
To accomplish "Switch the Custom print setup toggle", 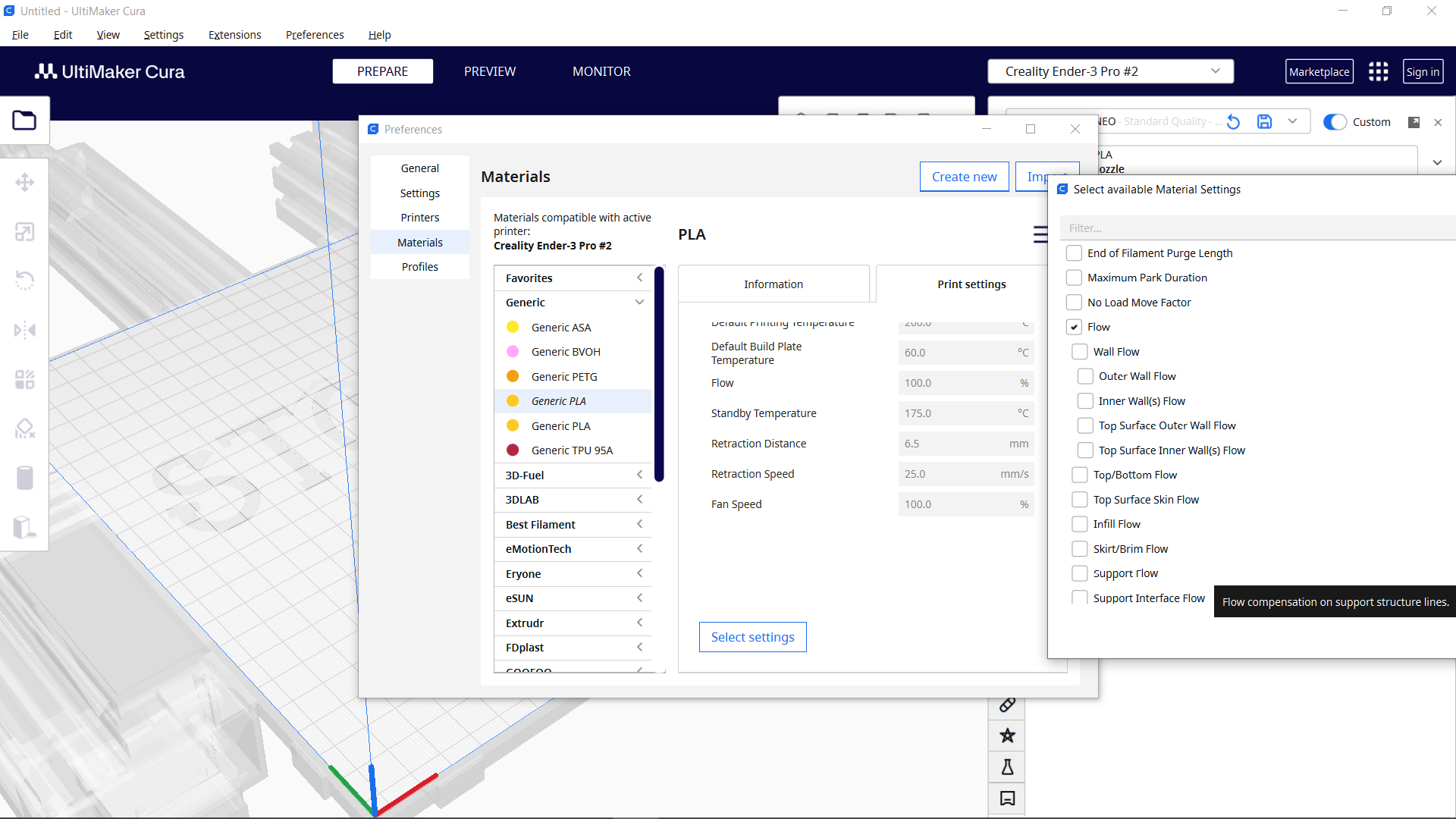I will 1334,121.
